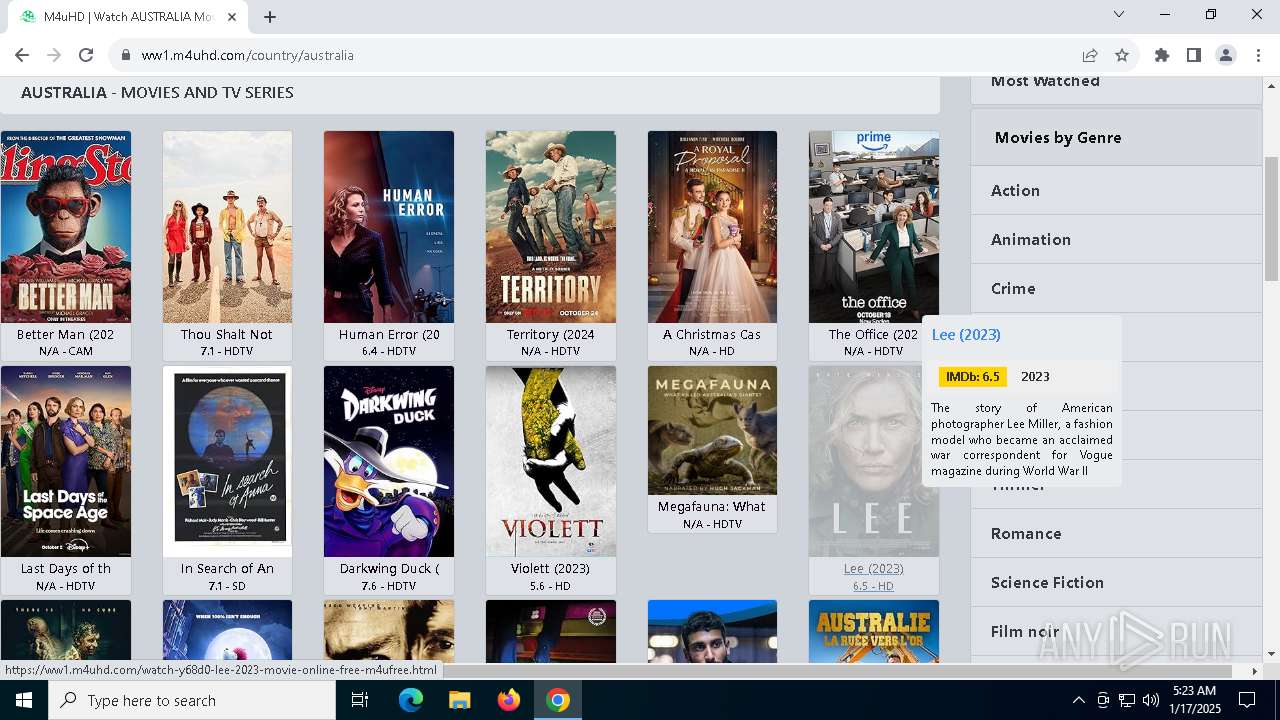The height and width of the screenshot is (720, 1280).
Task: Reload the current page
Action: 86,55
